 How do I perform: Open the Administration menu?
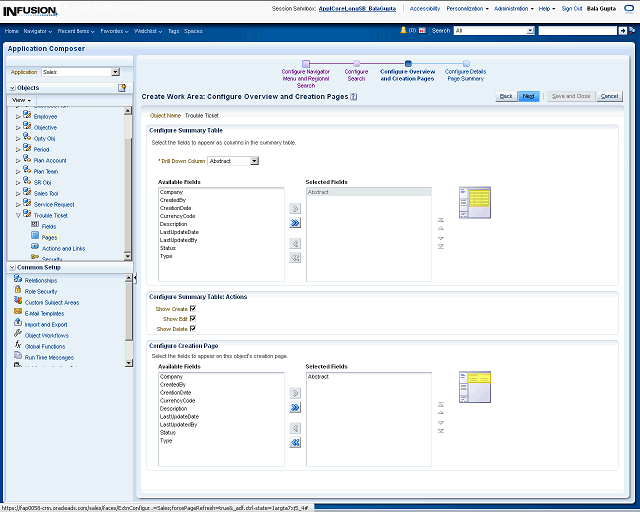tap(514, 8)
